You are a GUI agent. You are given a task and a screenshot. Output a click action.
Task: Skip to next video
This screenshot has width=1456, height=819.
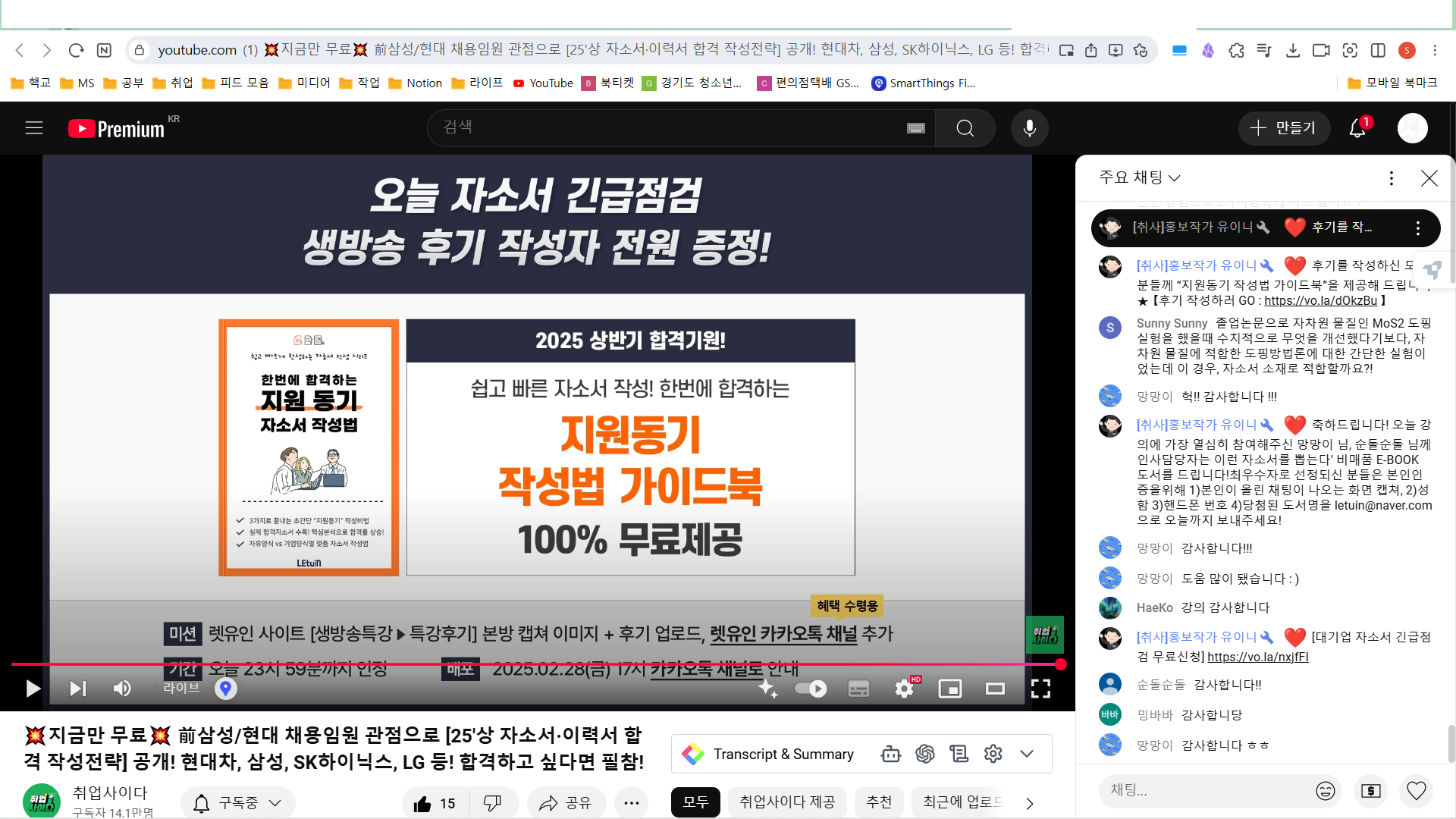[x=78, y=689]
